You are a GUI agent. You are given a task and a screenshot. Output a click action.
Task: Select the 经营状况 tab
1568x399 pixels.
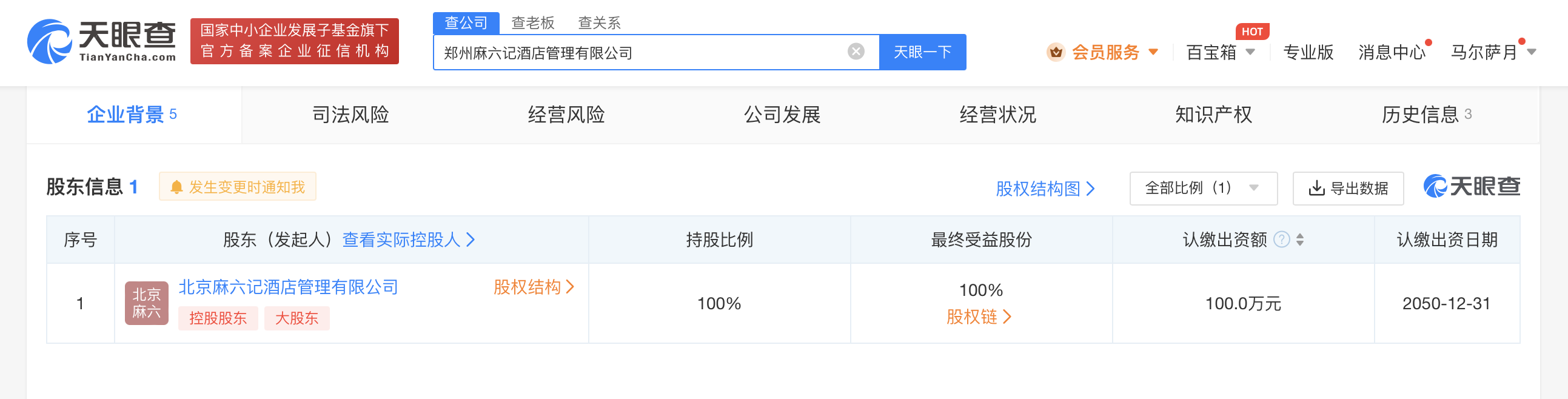click(997, 115)
